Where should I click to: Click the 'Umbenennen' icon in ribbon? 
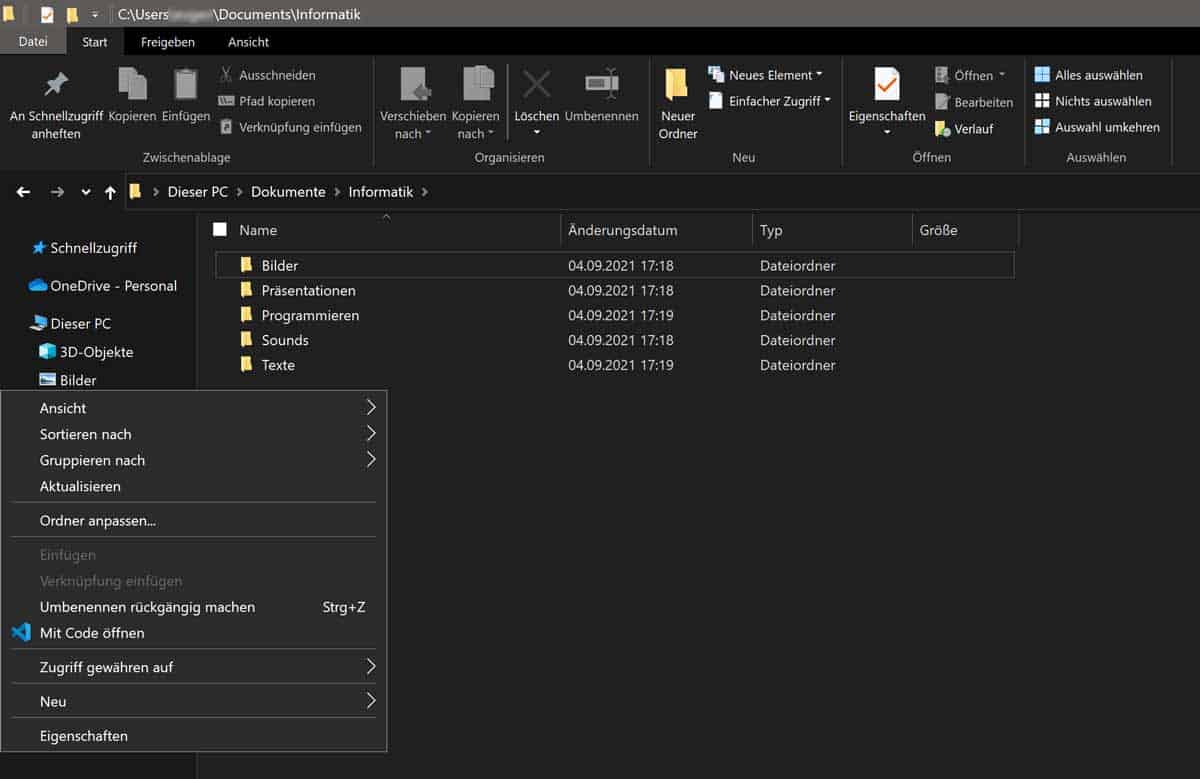point(601,85)
